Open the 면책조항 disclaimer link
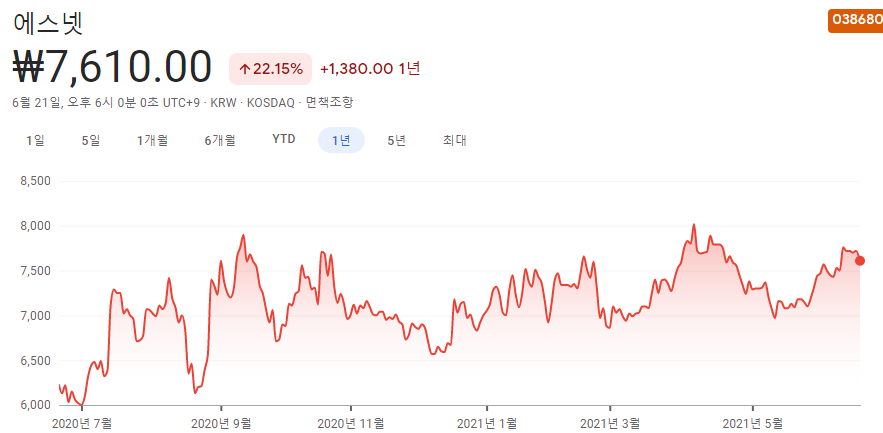The height and width of the screenshot is (433, 883). coord(329,102)
